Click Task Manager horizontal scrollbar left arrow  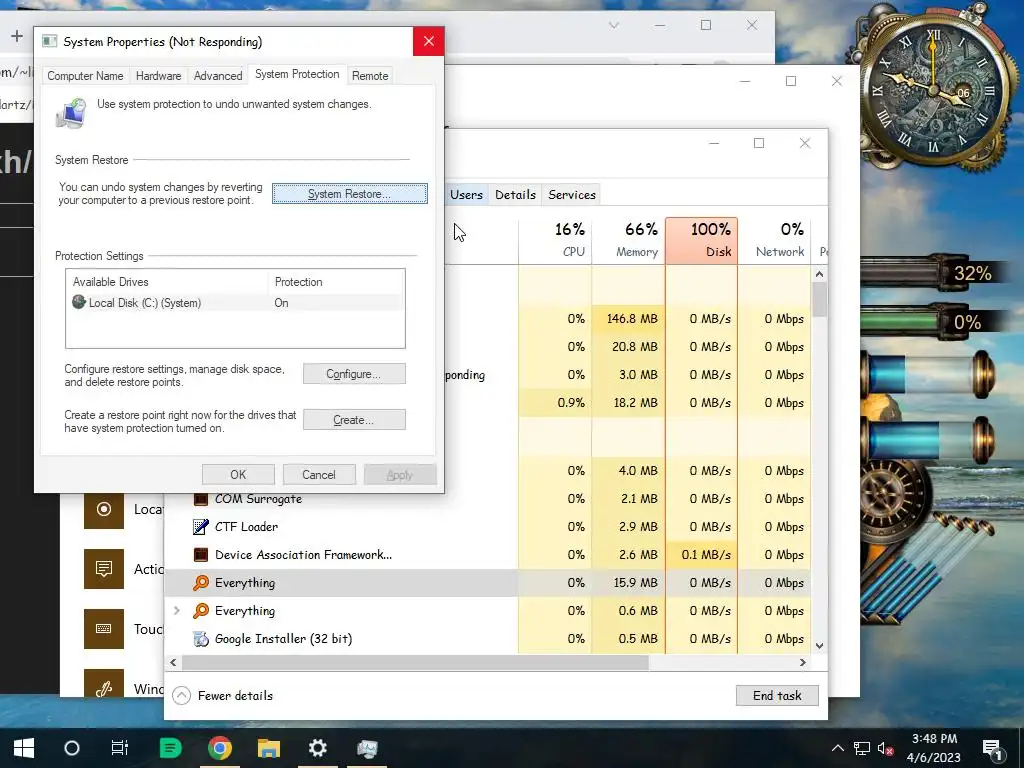pos(173,662)
